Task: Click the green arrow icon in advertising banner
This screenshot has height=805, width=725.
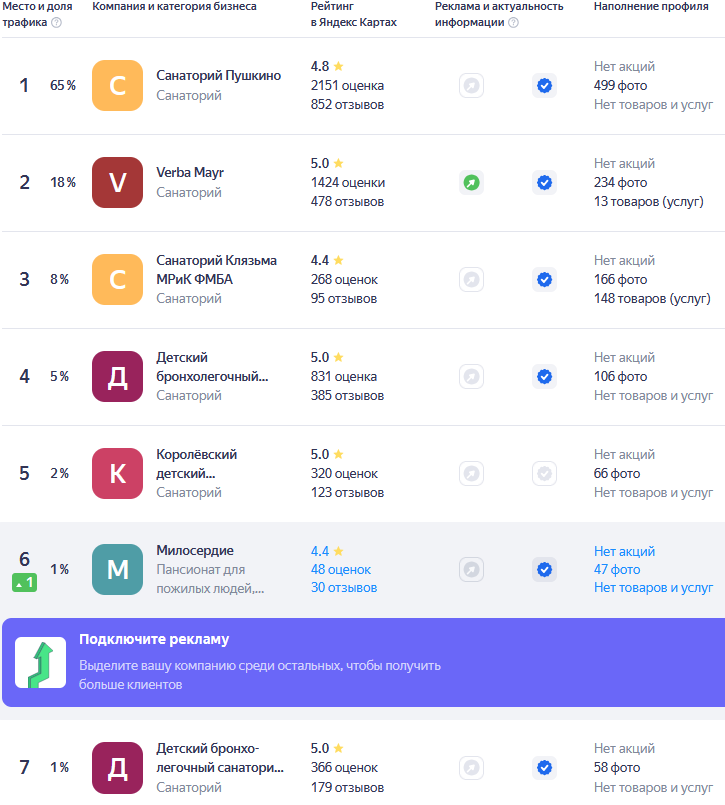Action: (41, 662)
